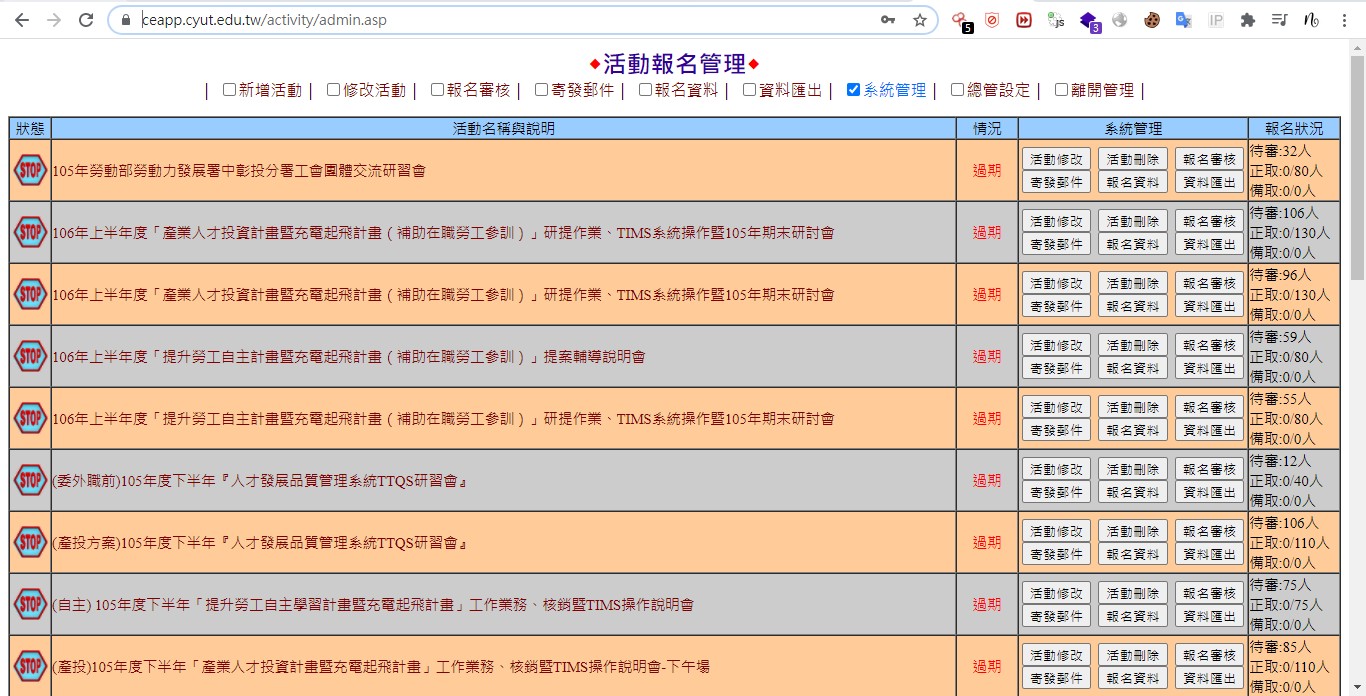
Task: Check the top 報名審核 checkbox
Action: 437,90
